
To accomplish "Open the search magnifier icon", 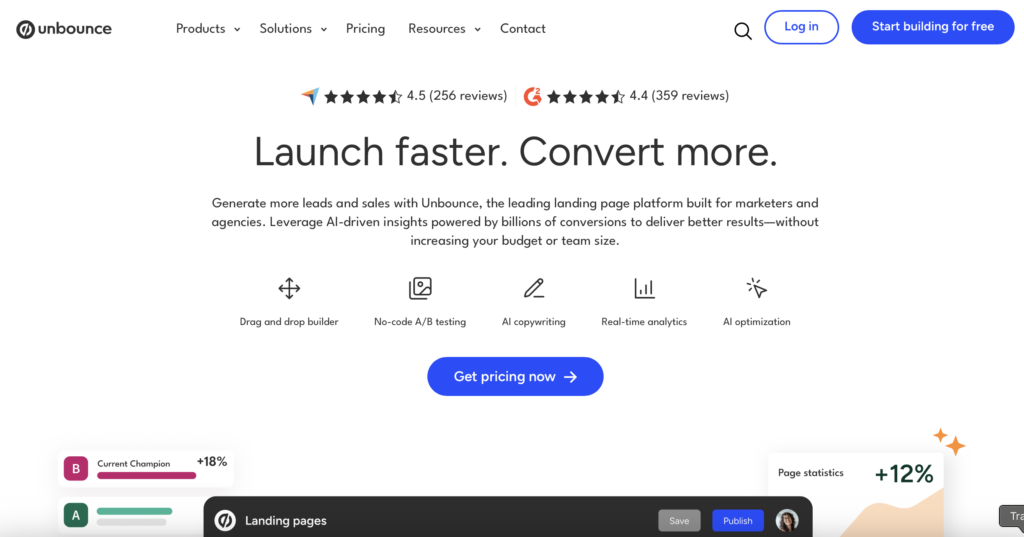I will tap(742, 30).
